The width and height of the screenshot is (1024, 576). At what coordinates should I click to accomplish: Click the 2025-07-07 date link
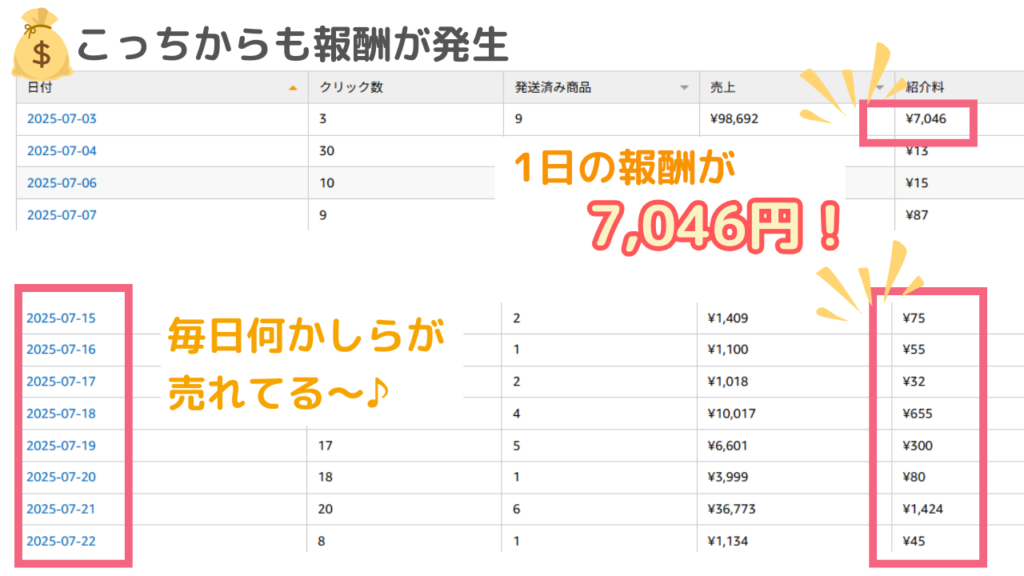(62, 214)
